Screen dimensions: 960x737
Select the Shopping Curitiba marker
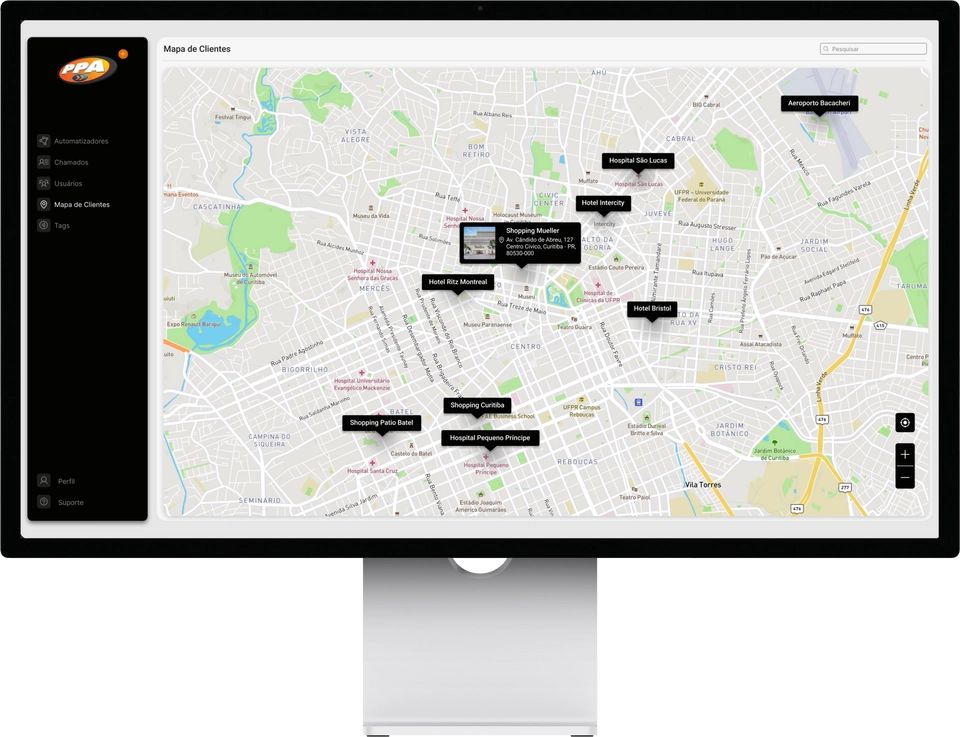(478, 405)
